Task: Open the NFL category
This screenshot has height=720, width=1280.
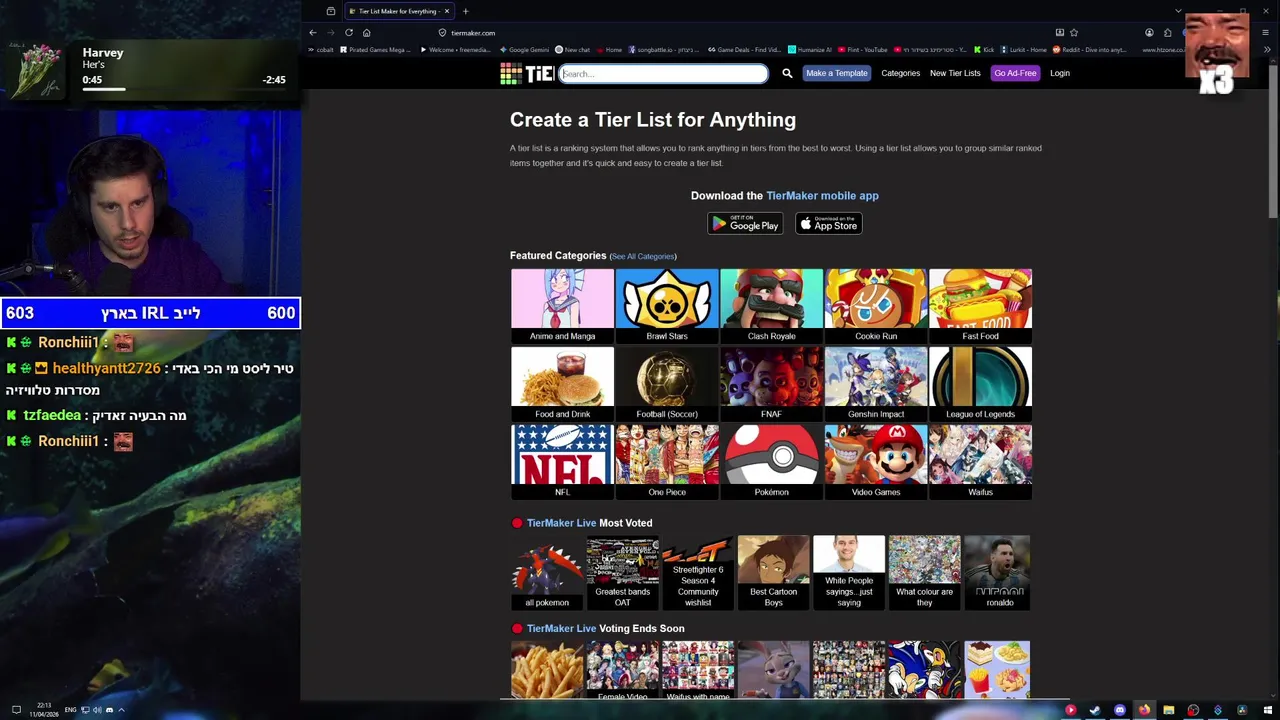Action: pos(562,462)
